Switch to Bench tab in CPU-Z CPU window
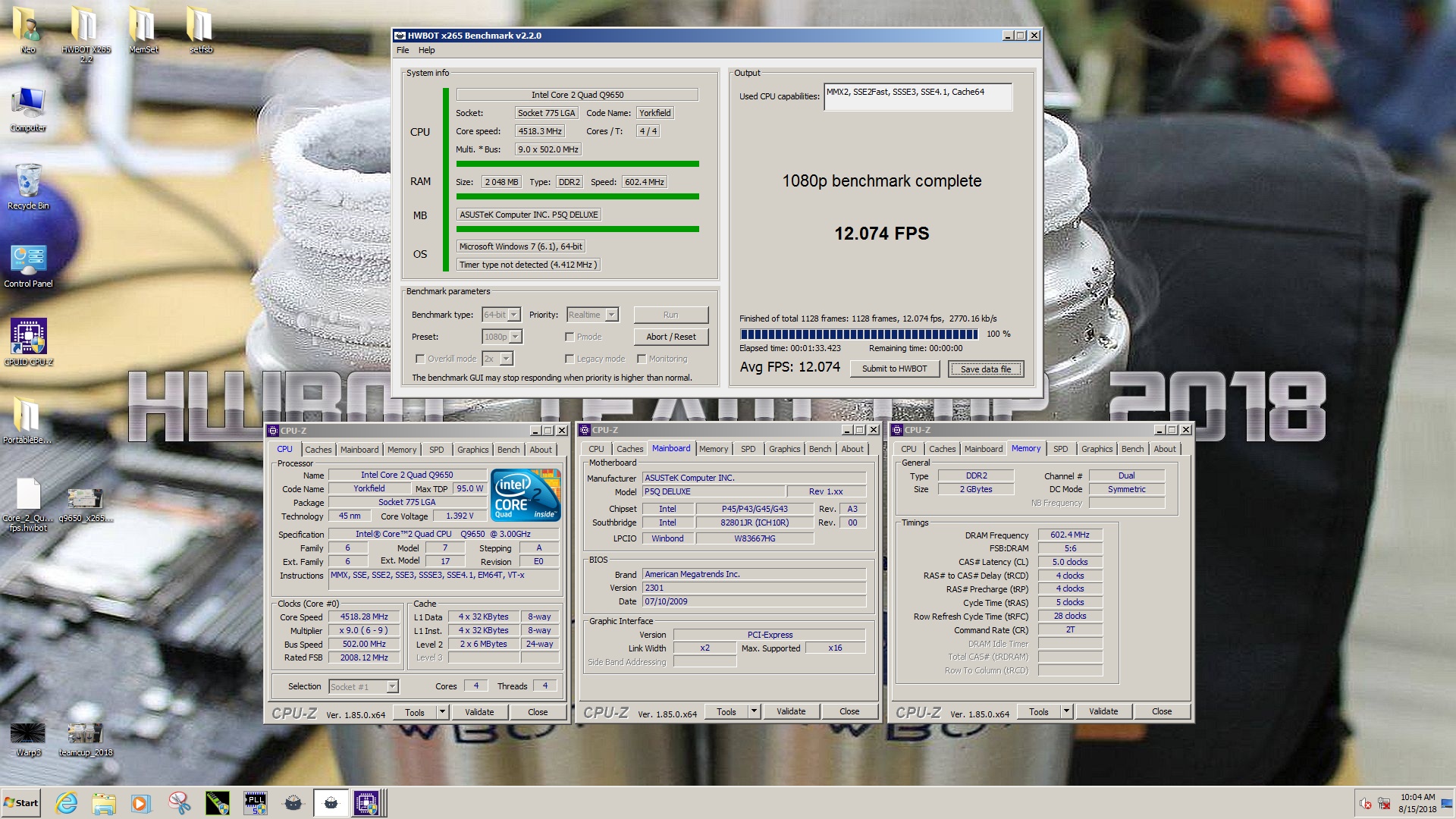The width and height of the screenshot is (1456, 819). coord(509,450)
